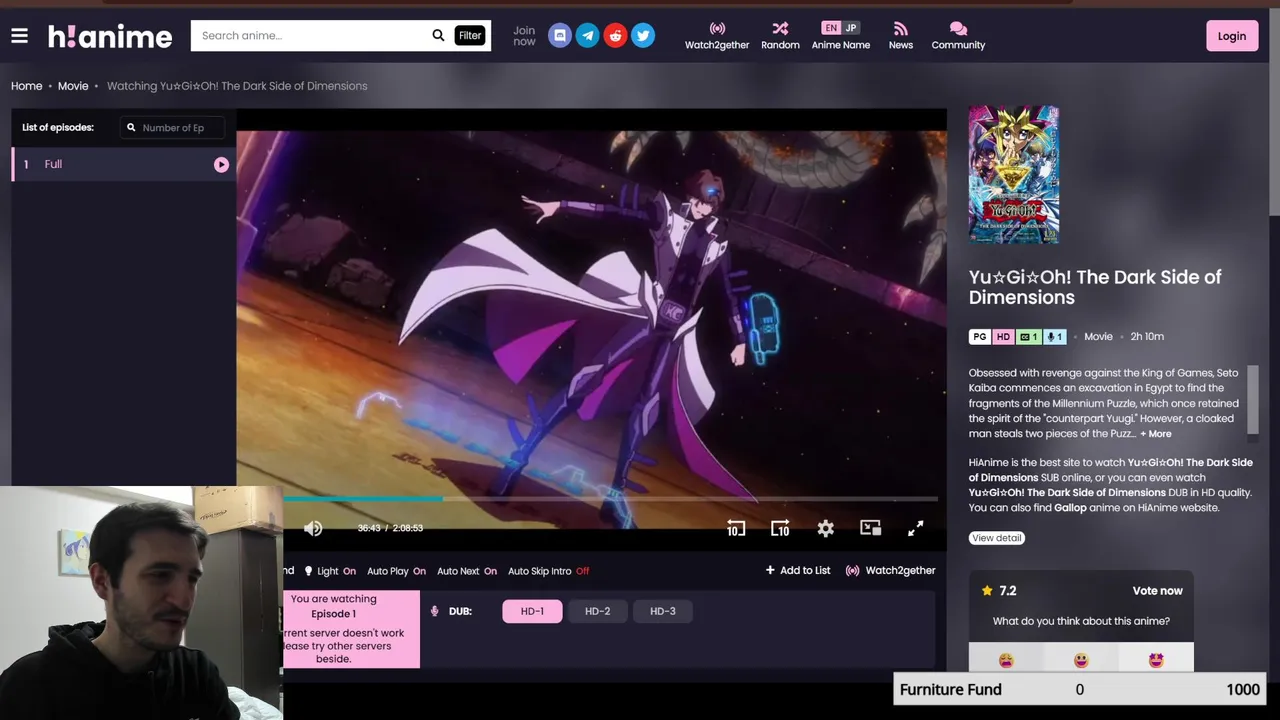The width and height of the screenshot is (1280, 720).
Task: Click the movie title heading
Action: [x=1095, y=287]
